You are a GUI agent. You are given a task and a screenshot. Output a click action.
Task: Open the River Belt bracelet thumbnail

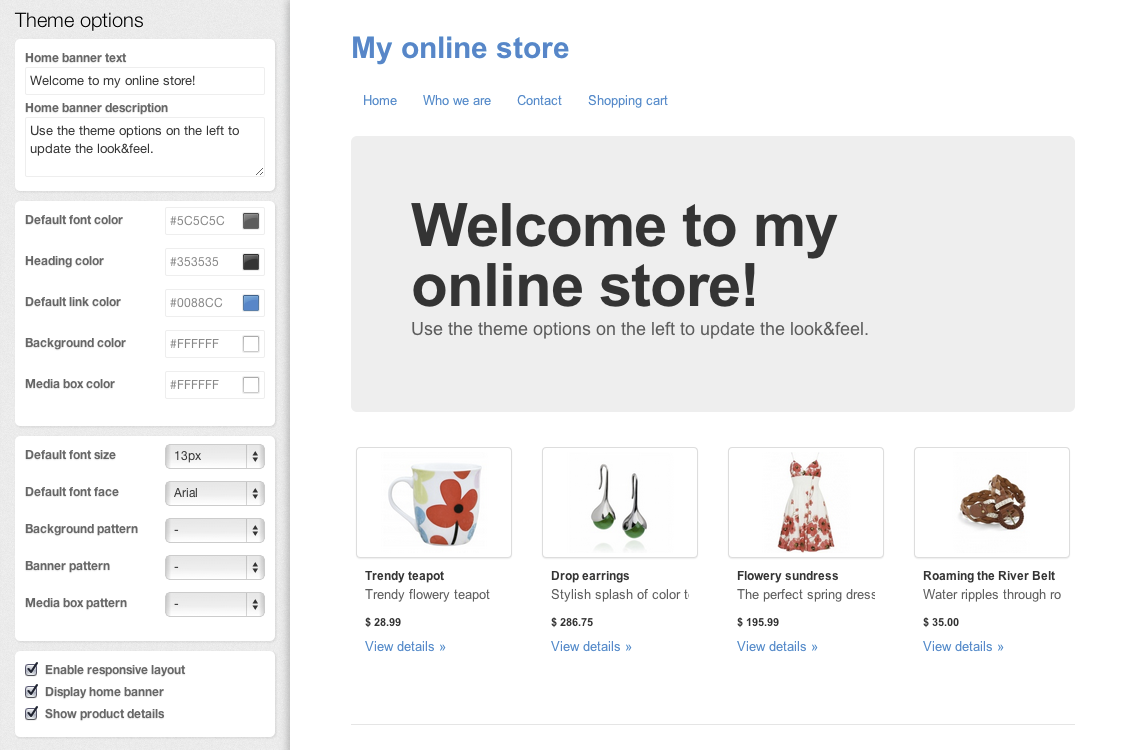coord(992,503)
